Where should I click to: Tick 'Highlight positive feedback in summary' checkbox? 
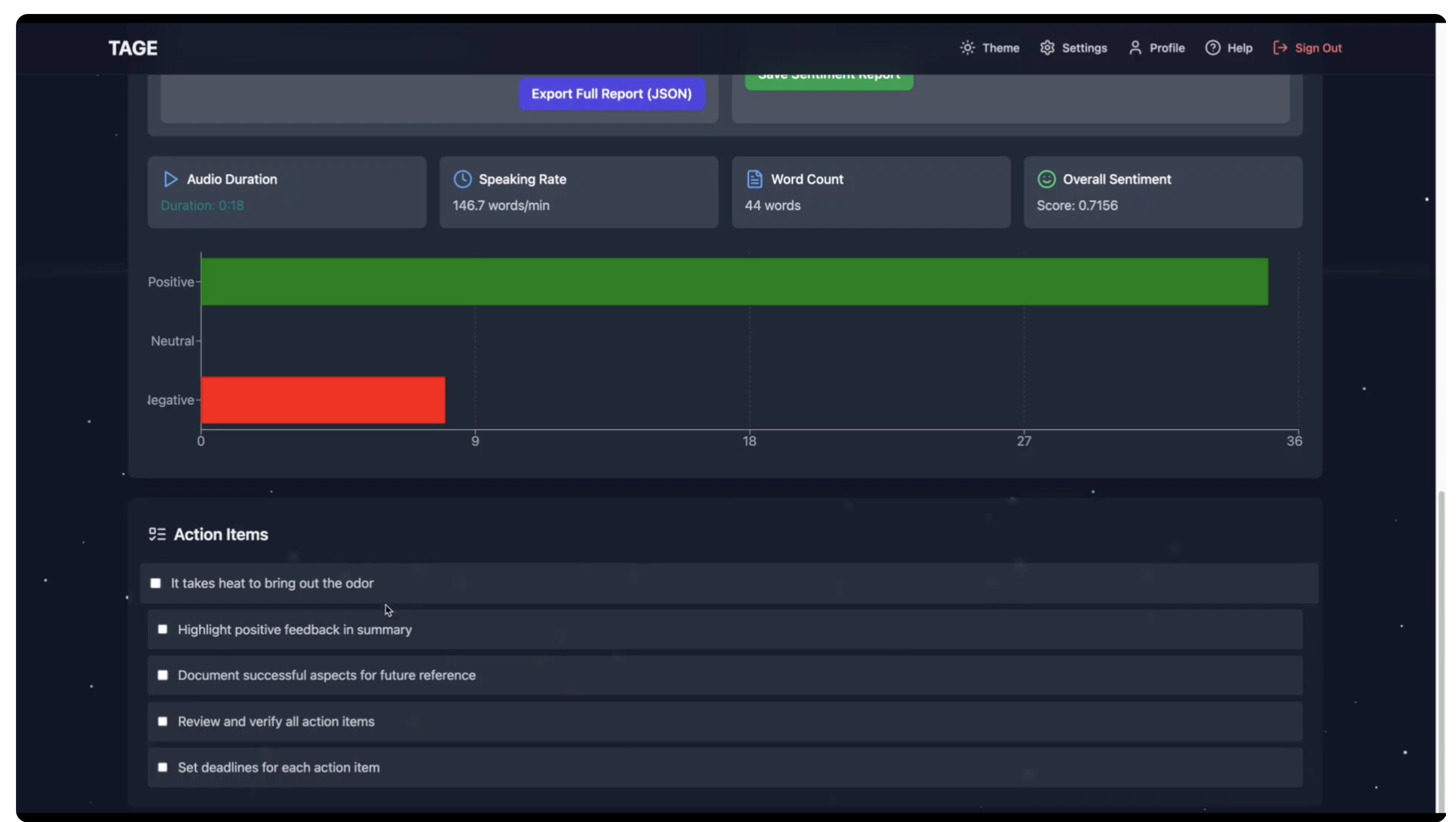coord(163,629)
